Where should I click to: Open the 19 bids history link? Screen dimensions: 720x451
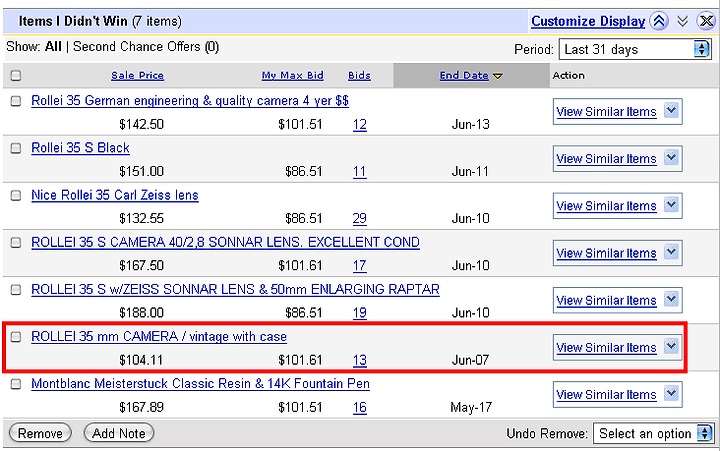(360, 313)
